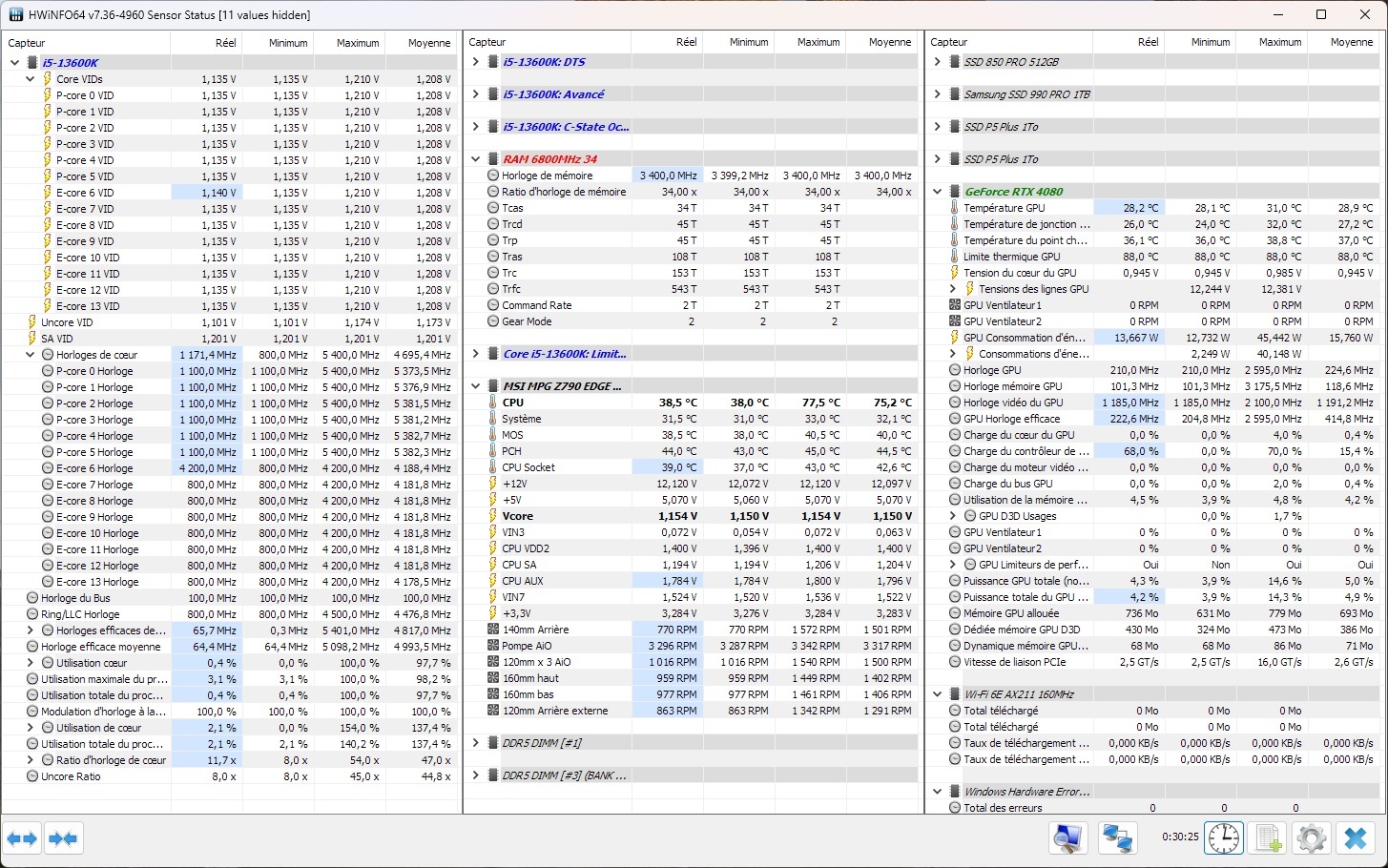1388x868 pixels.
Task: Open the network remote monitoring icon
Action: (1117, 838)
